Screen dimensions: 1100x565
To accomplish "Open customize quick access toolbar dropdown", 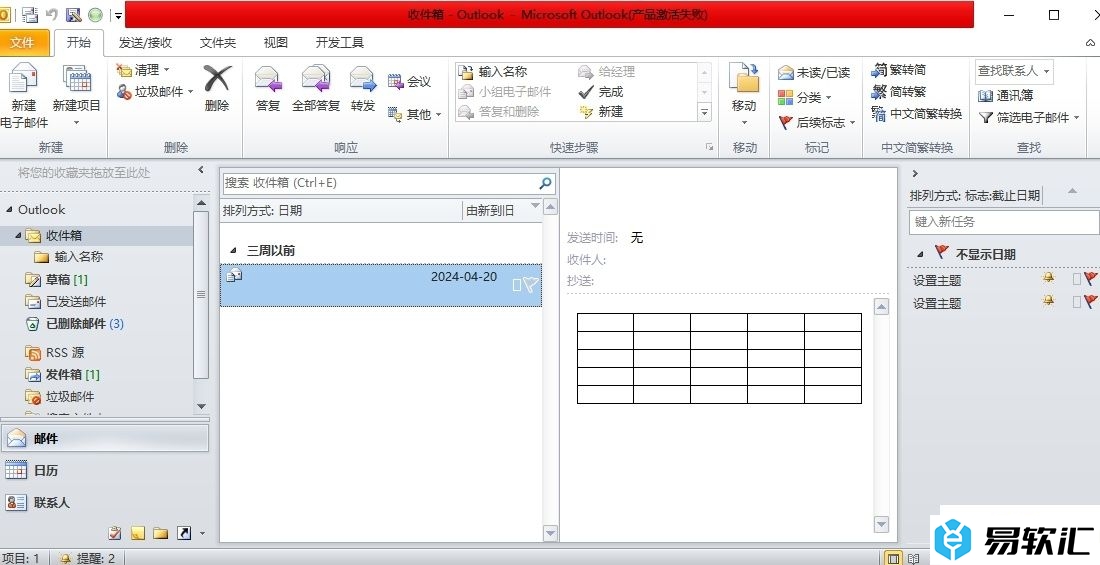I will pyautogui.click(x=119, y=15).
